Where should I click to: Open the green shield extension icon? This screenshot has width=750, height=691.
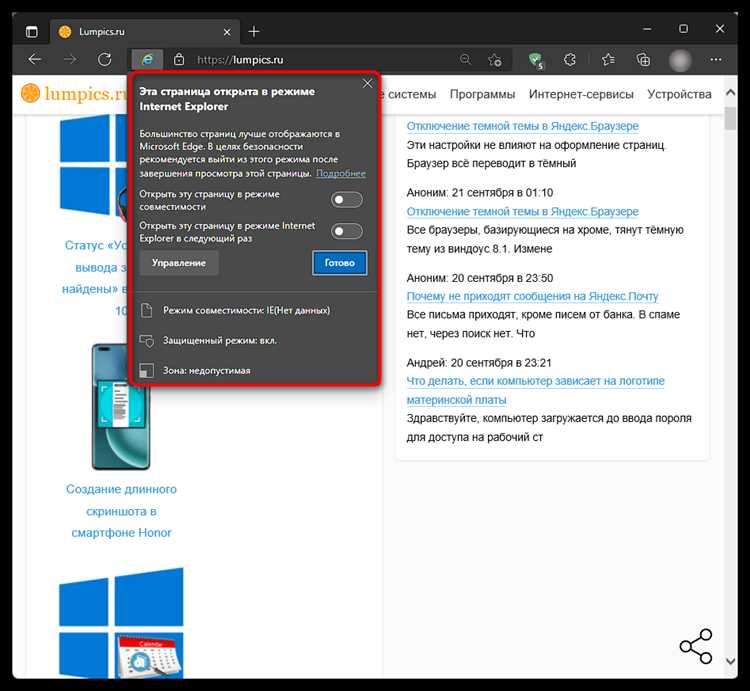click(x=537, y=60)
